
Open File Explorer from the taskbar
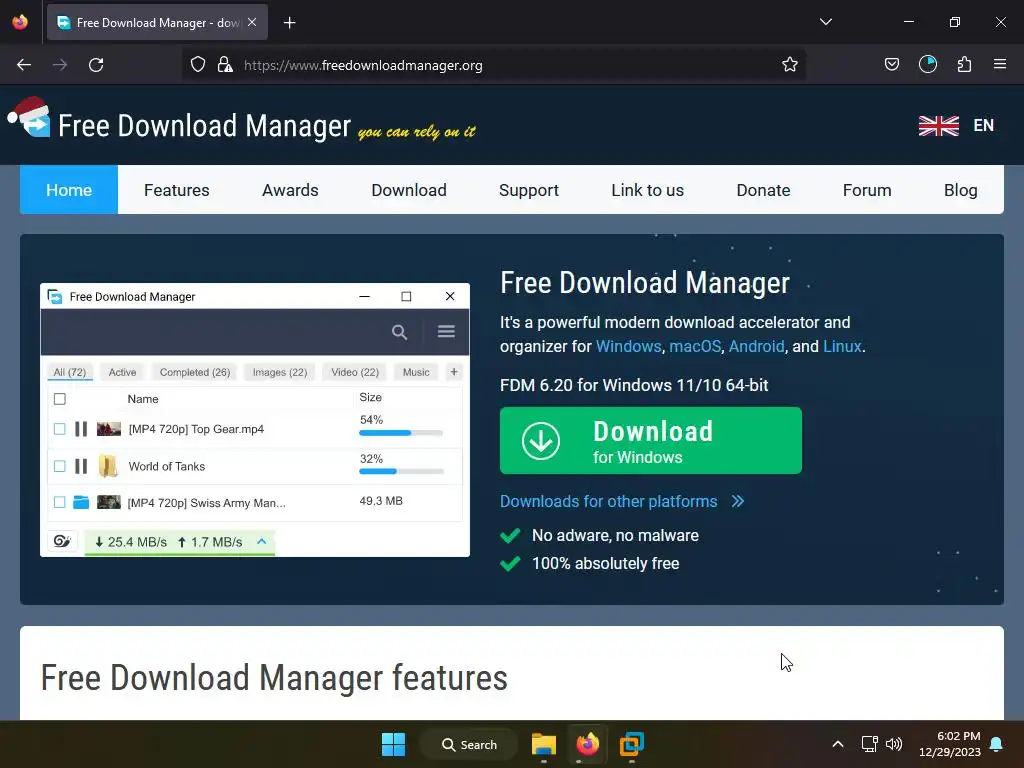[543, 744]
